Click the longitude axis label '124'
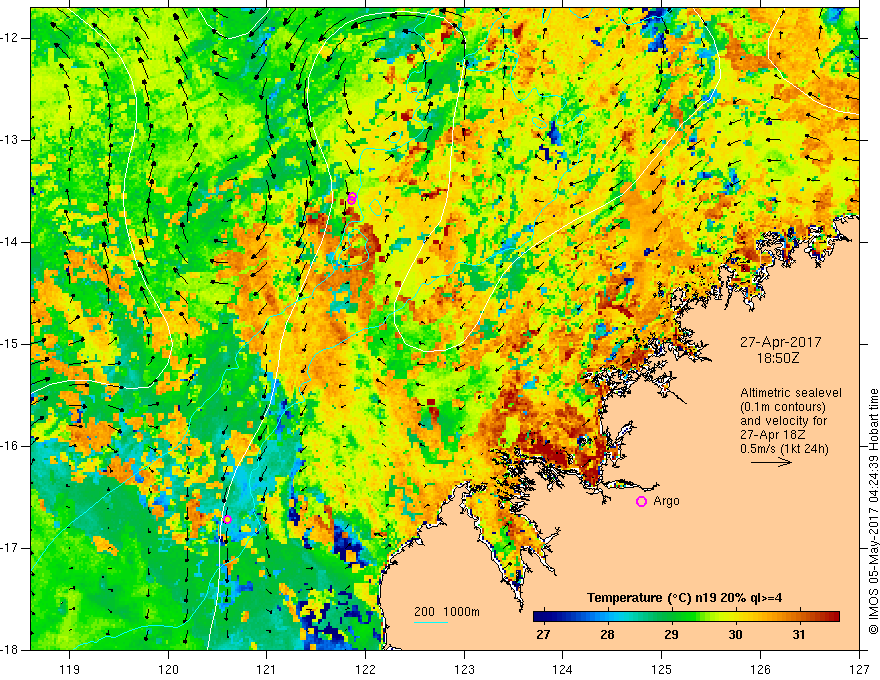880x680 pixels. 563,669
